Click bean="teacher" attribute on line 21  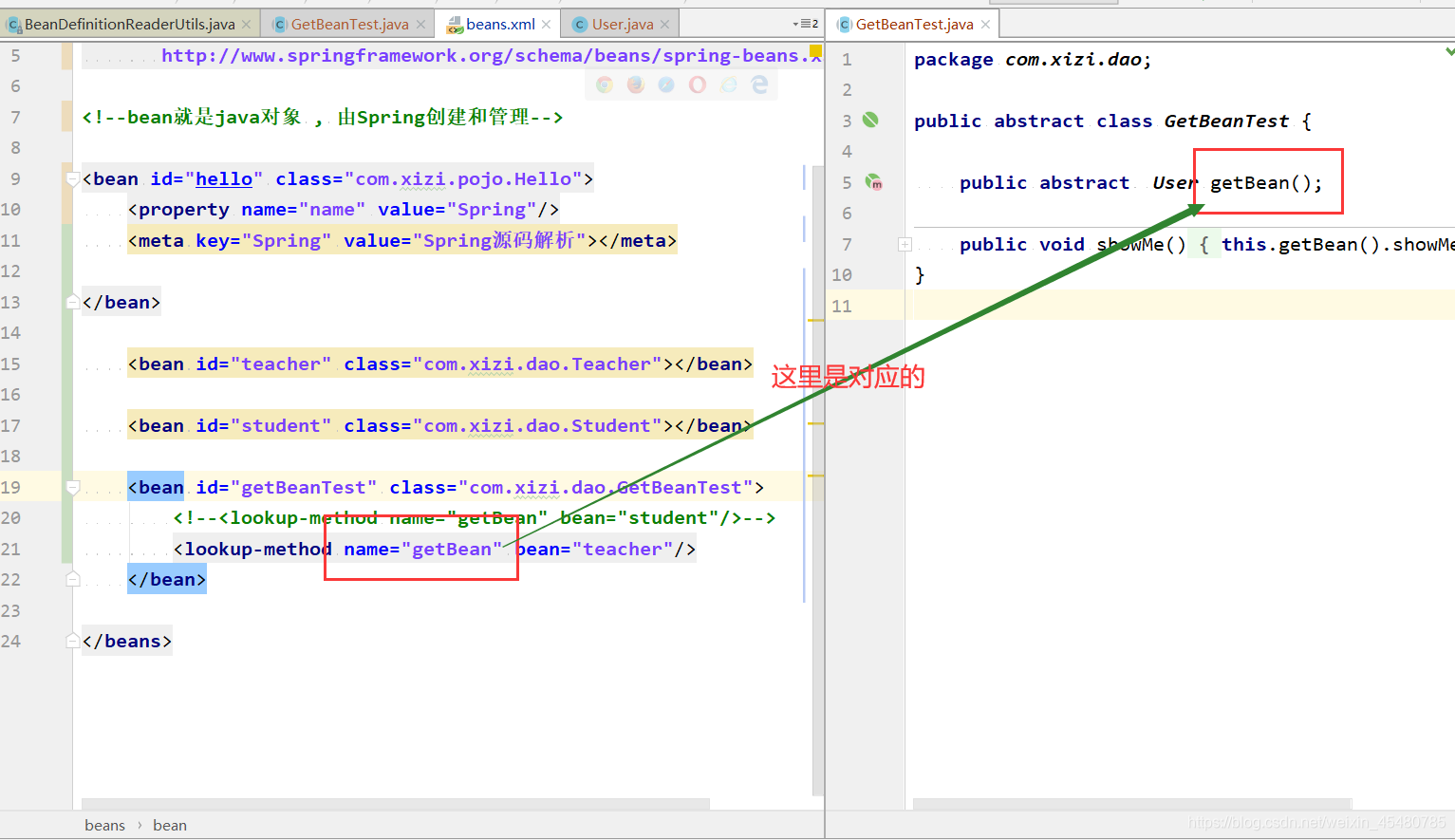(594, 549)
